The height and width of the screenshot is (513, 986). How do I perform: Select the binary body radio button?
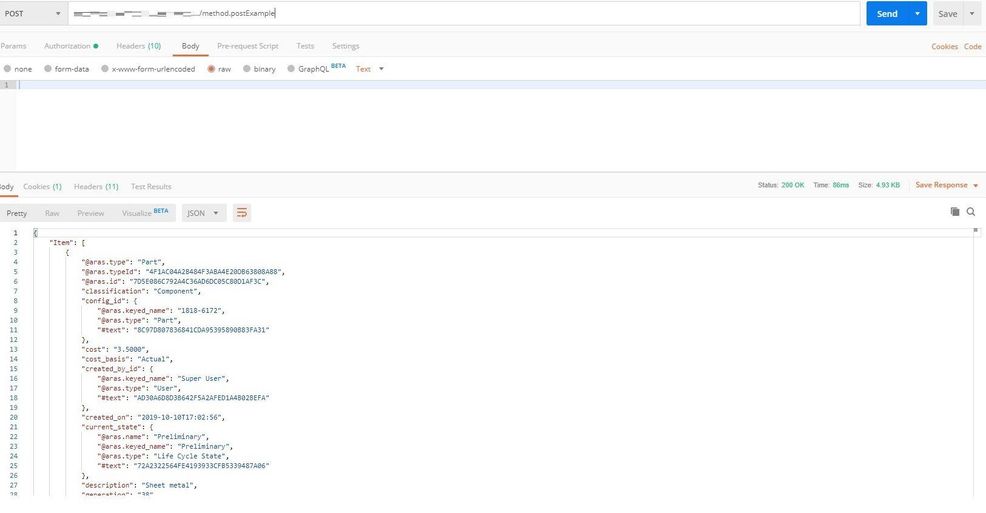coord(247,69)
